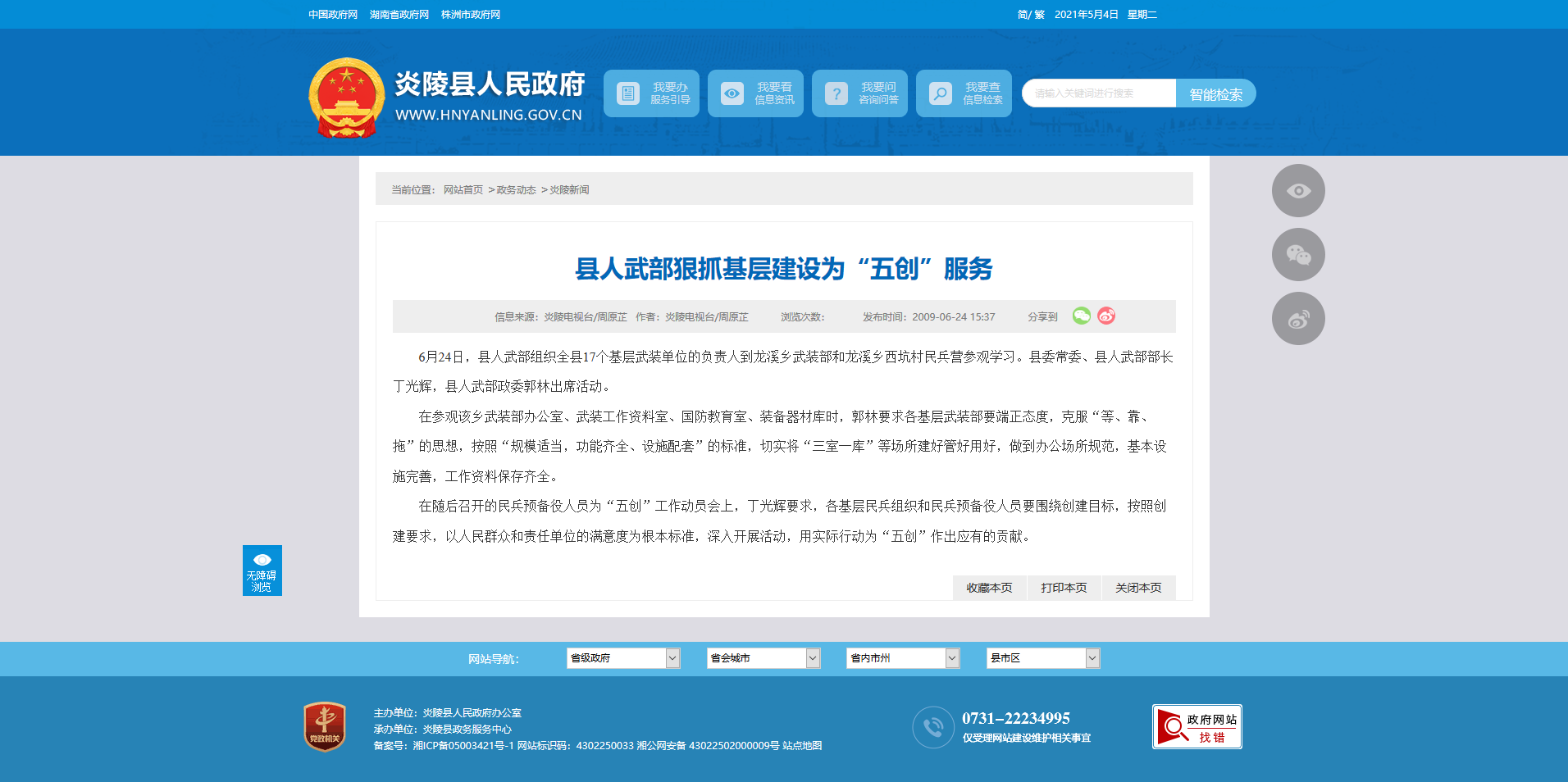Click the WeChat share icon in article header
This screenshot has width=1568, height=782.
[x=1082, y=316]
